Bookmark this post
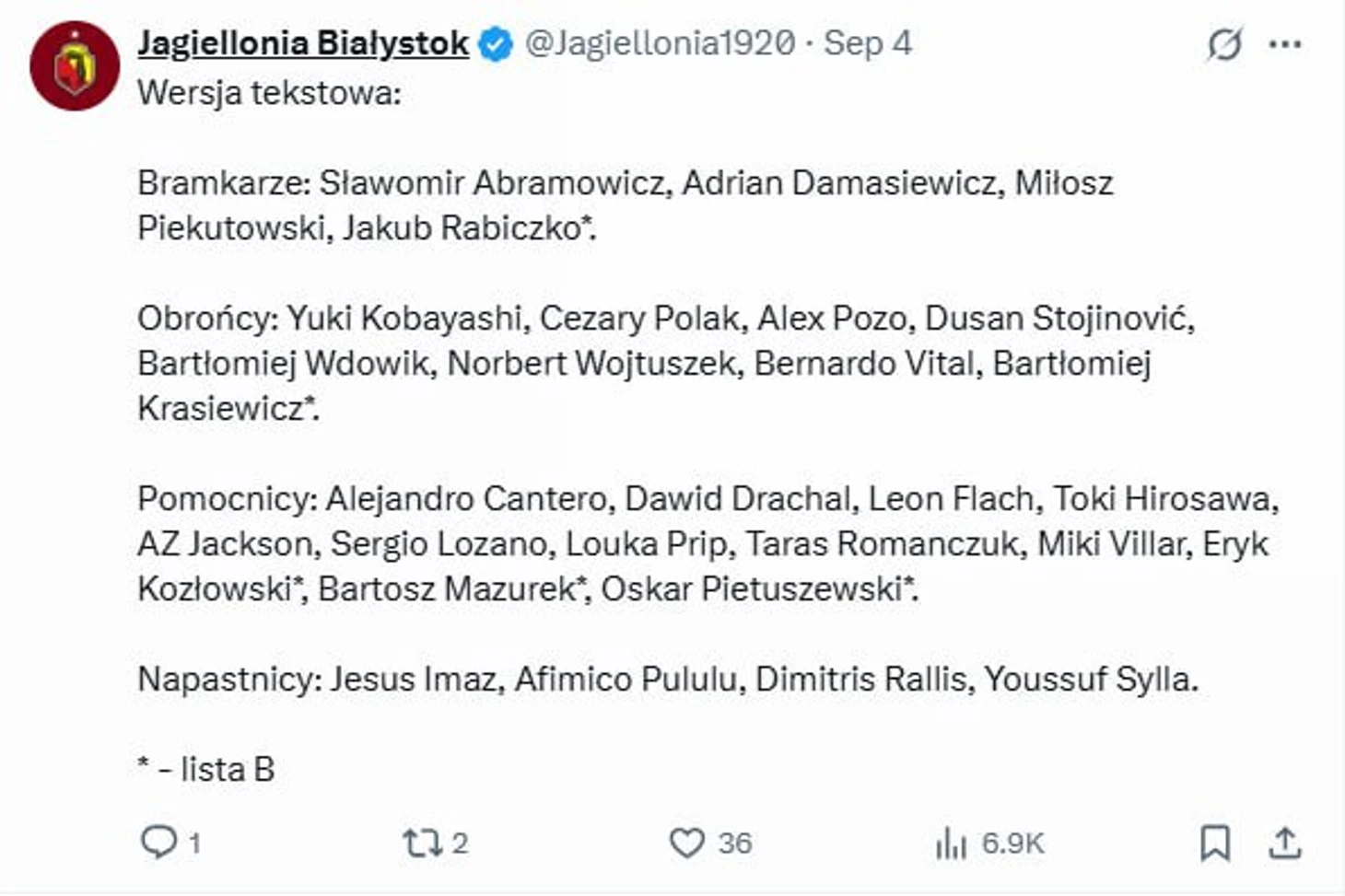The width and height of the screenshot is (1345, 896). 1215,842
